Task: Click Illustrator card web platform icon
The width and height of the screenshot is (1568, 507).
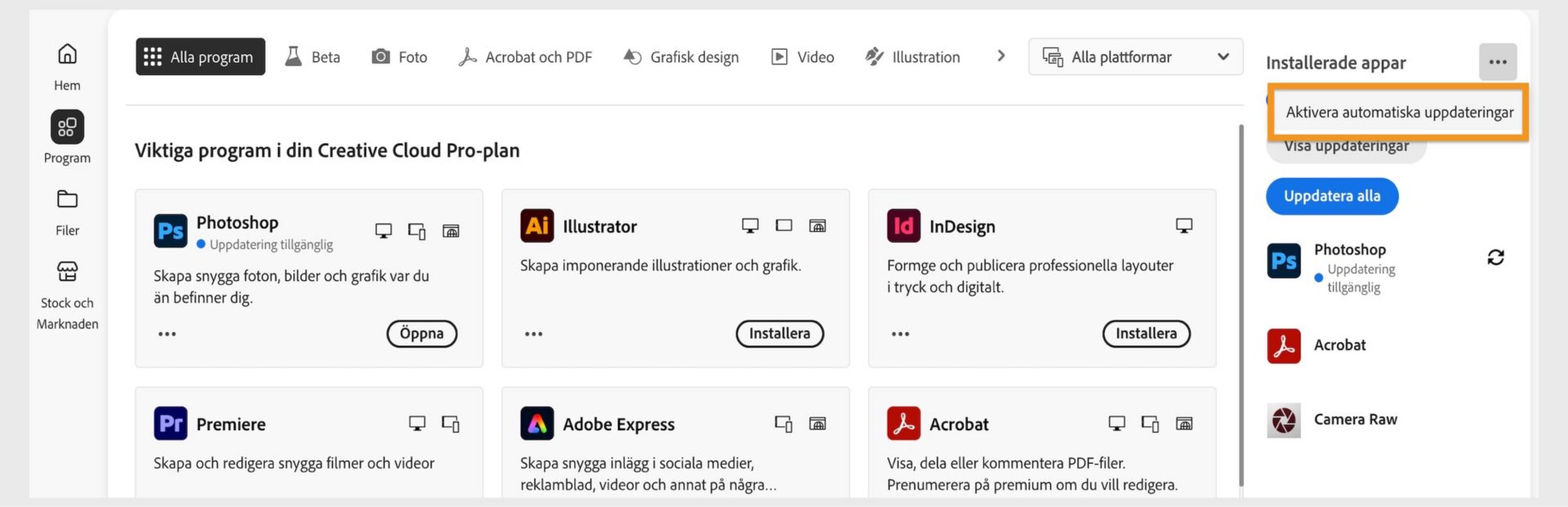Action: [x=817, y=225]
